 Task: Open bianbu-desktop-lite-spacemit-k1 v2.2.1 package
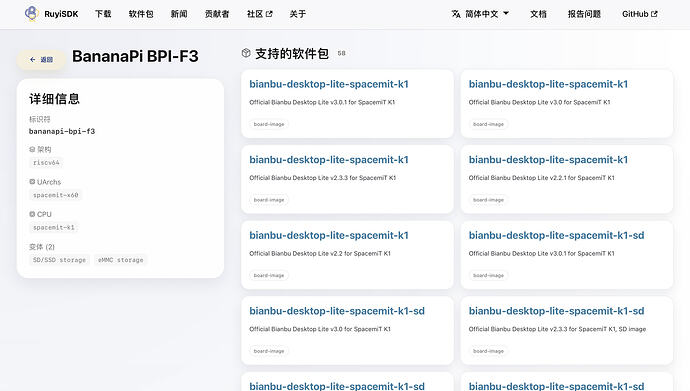click(x=548, y=160)
